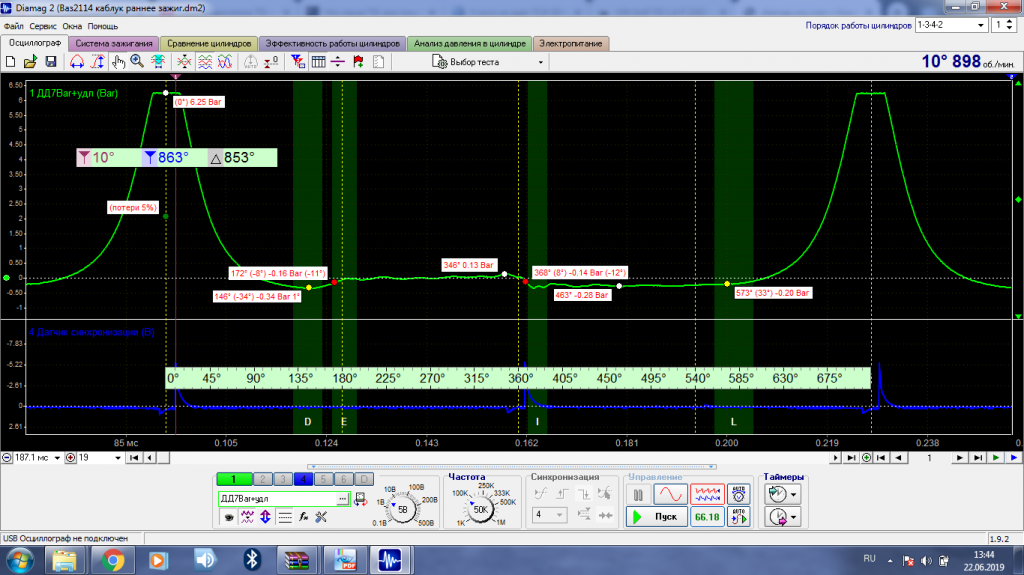Click the cyan fit-waveform toolbar icon
The height and width of the screenshot is (575, 1024).
(x=158, y=62)
